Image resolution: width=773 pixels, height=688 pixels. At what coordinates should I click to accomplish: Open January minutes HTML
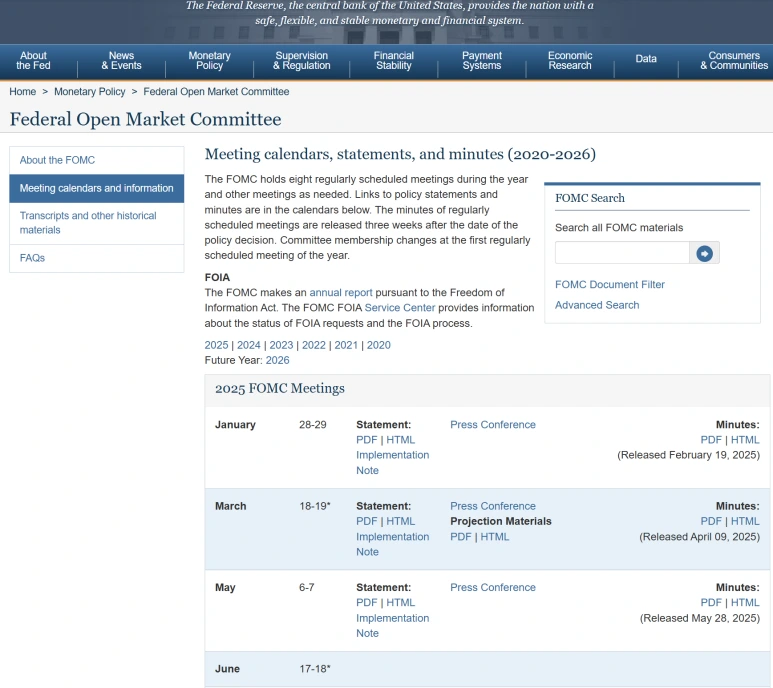click(x=745, y=440)
